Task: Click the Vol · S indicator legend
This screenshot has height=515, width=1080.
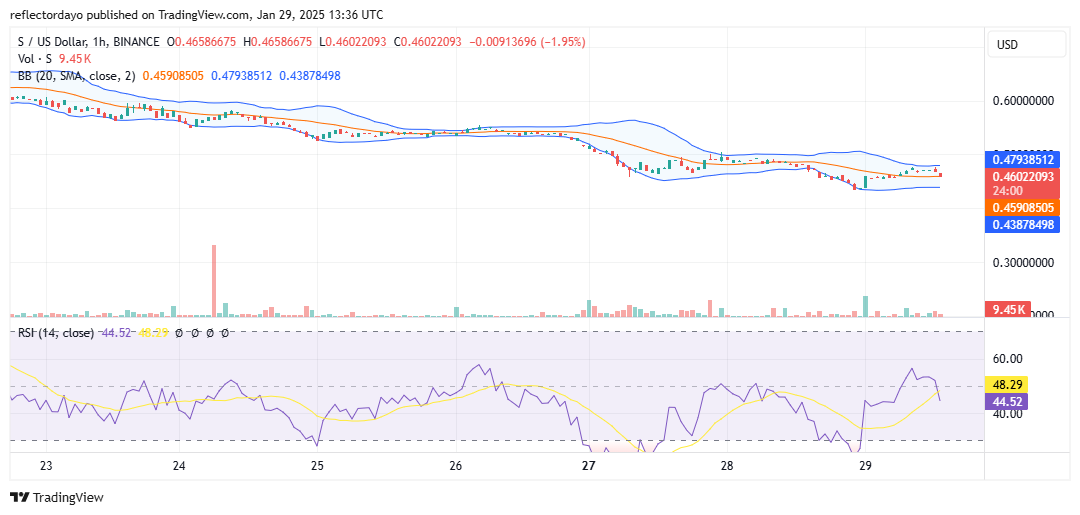Action: [x=33, y=59]
